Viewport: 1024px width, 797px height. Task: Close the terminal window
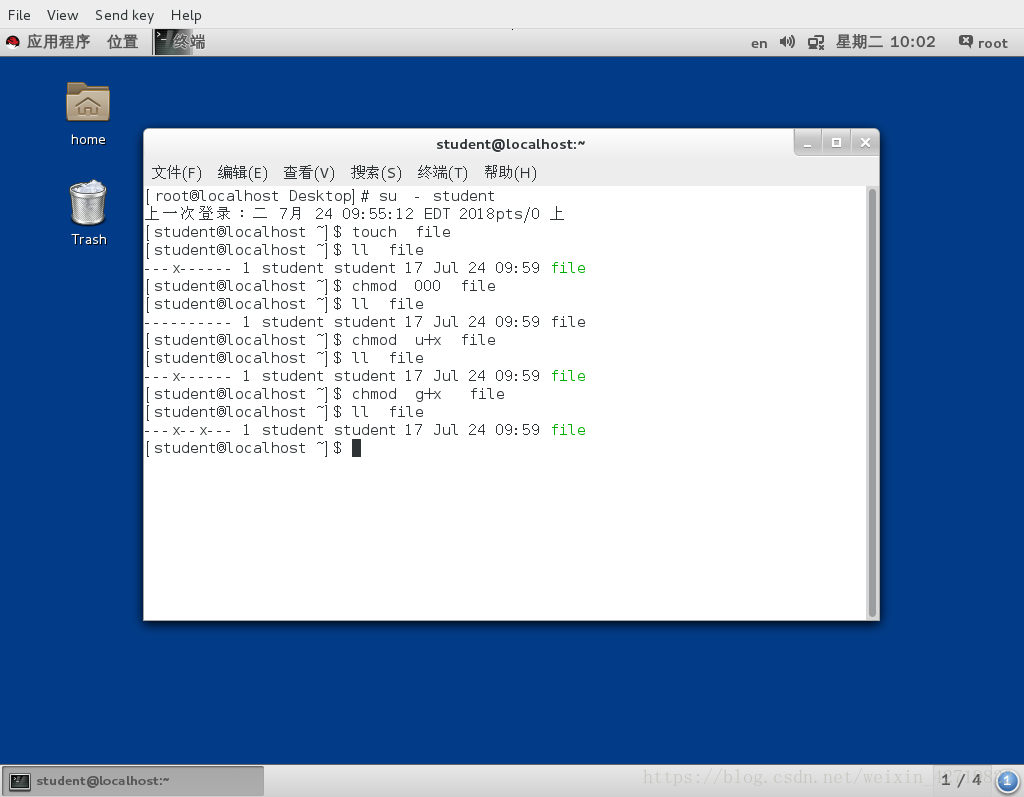865,143
